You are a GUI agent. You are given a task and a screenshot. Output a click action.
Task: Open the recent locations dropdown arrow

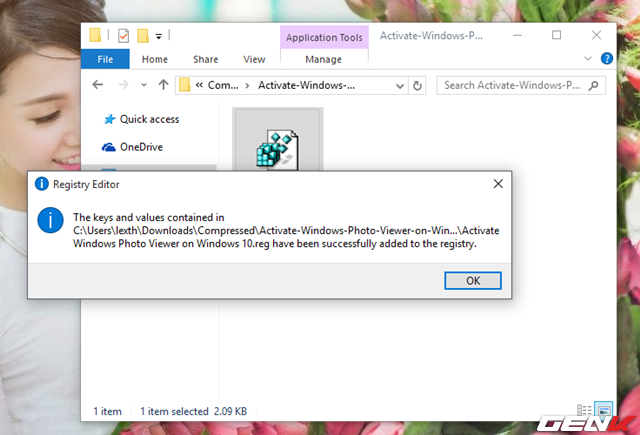pyautogui.click(x=144, y=85)
